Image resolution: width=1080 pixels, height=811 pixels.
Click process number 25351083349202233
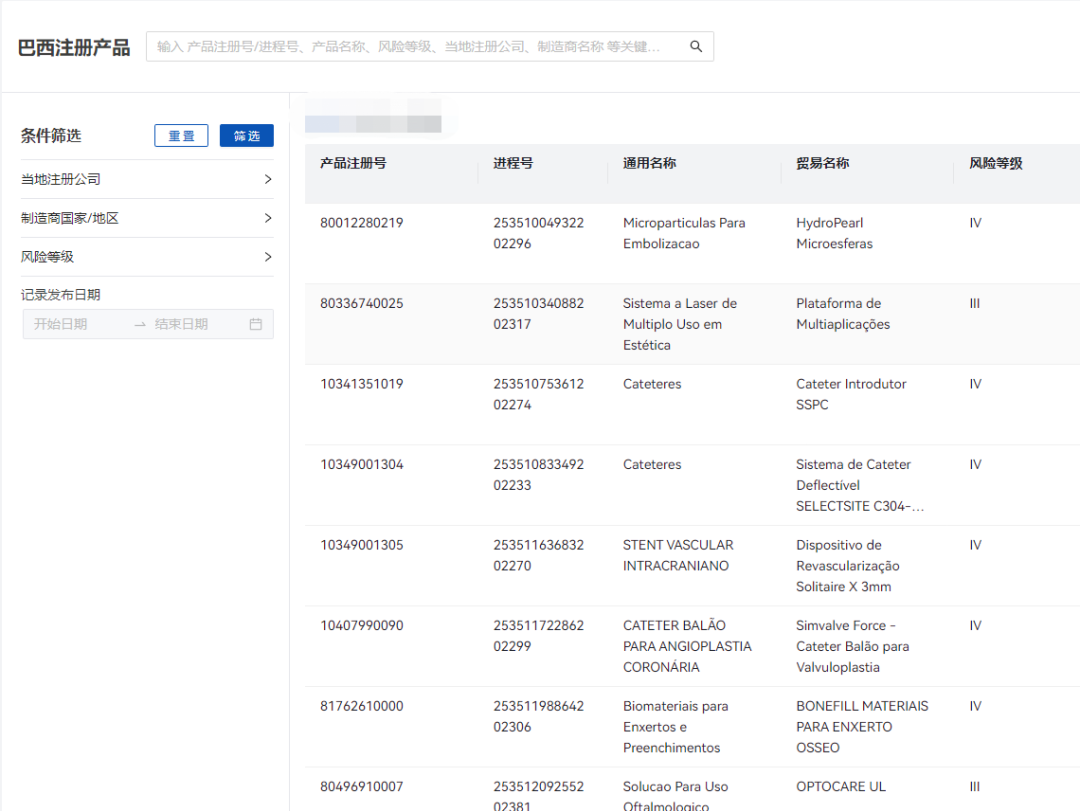[x=539, y=475]
